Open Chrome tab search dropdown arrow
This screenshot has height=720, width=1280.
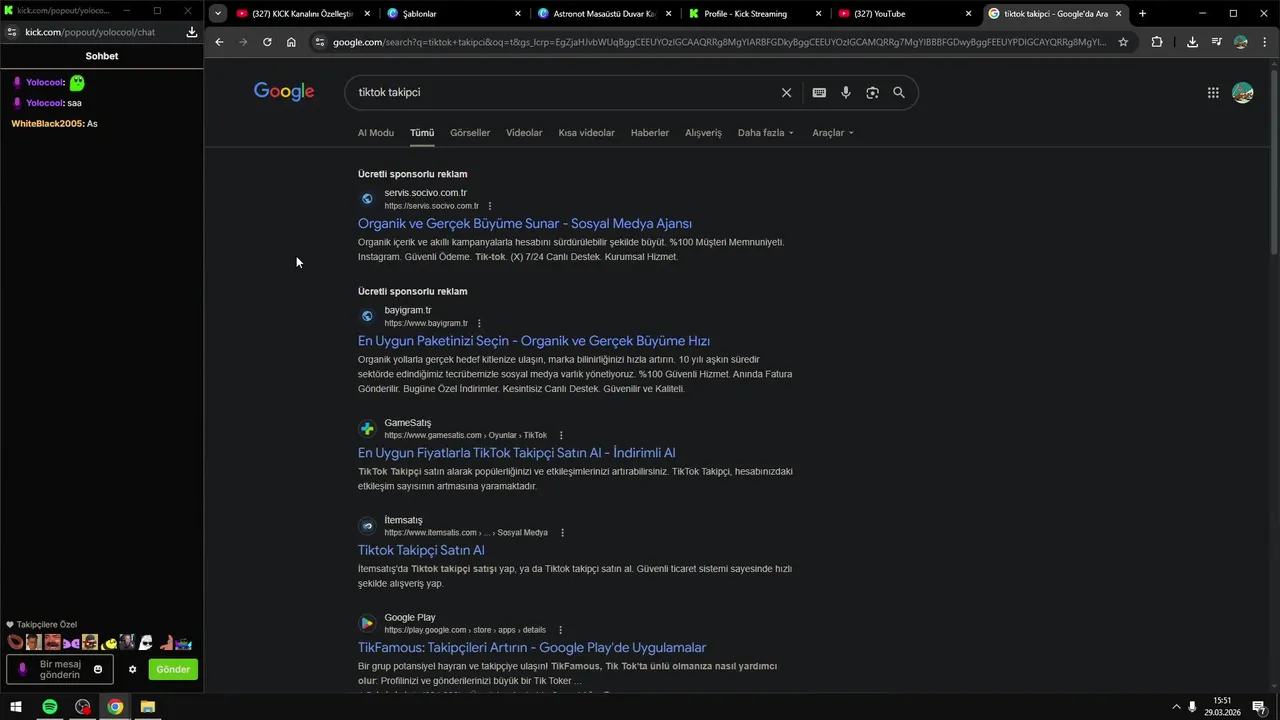pyautogui.click(x=218, y=14)
